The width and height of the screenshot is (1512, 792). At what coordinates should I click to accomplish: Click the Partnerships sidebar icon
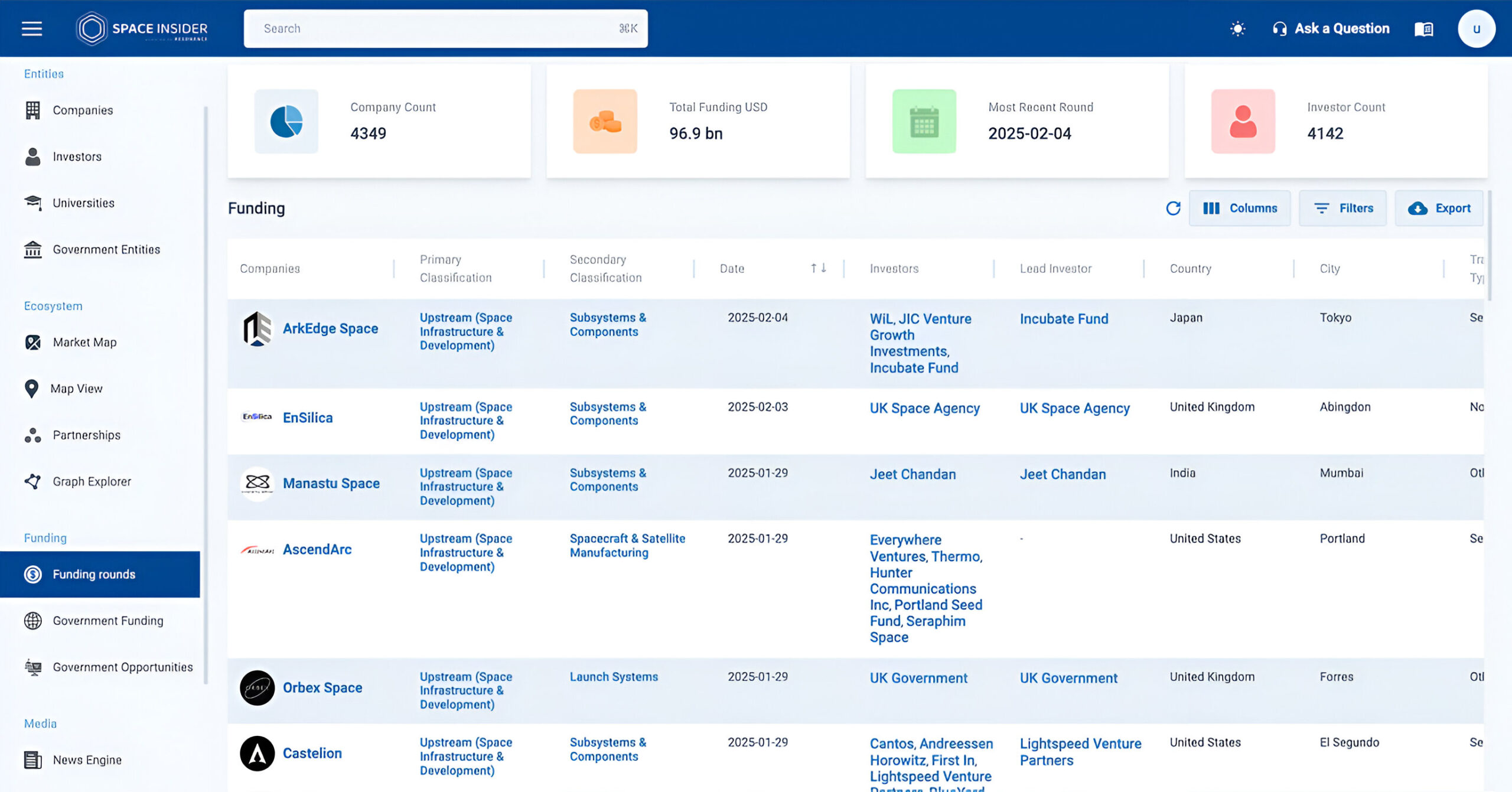point(32,435)
